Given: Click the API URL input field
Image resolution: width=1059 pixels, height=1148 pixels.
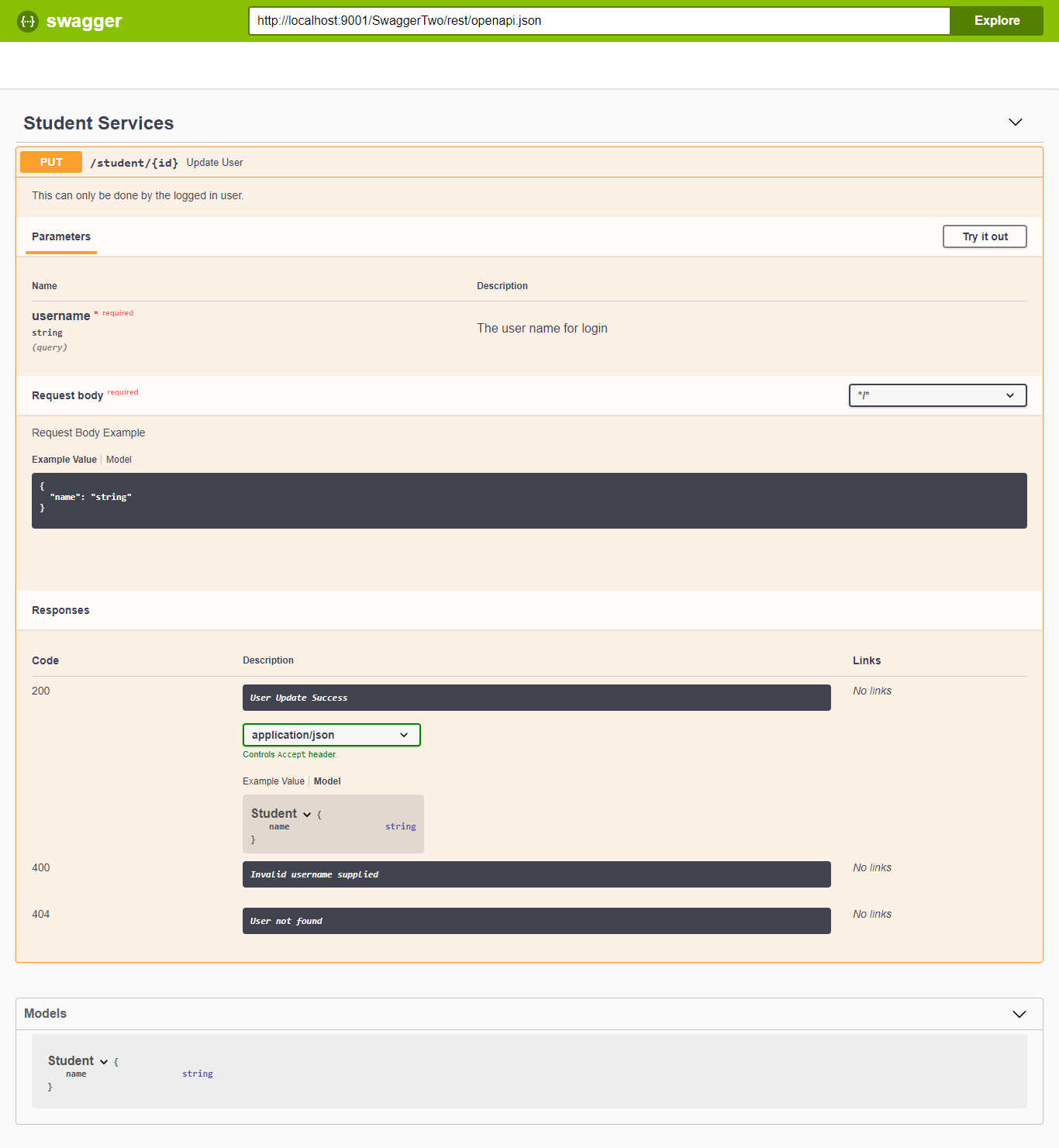Looking at the screenshot, I should pos(599,21).
